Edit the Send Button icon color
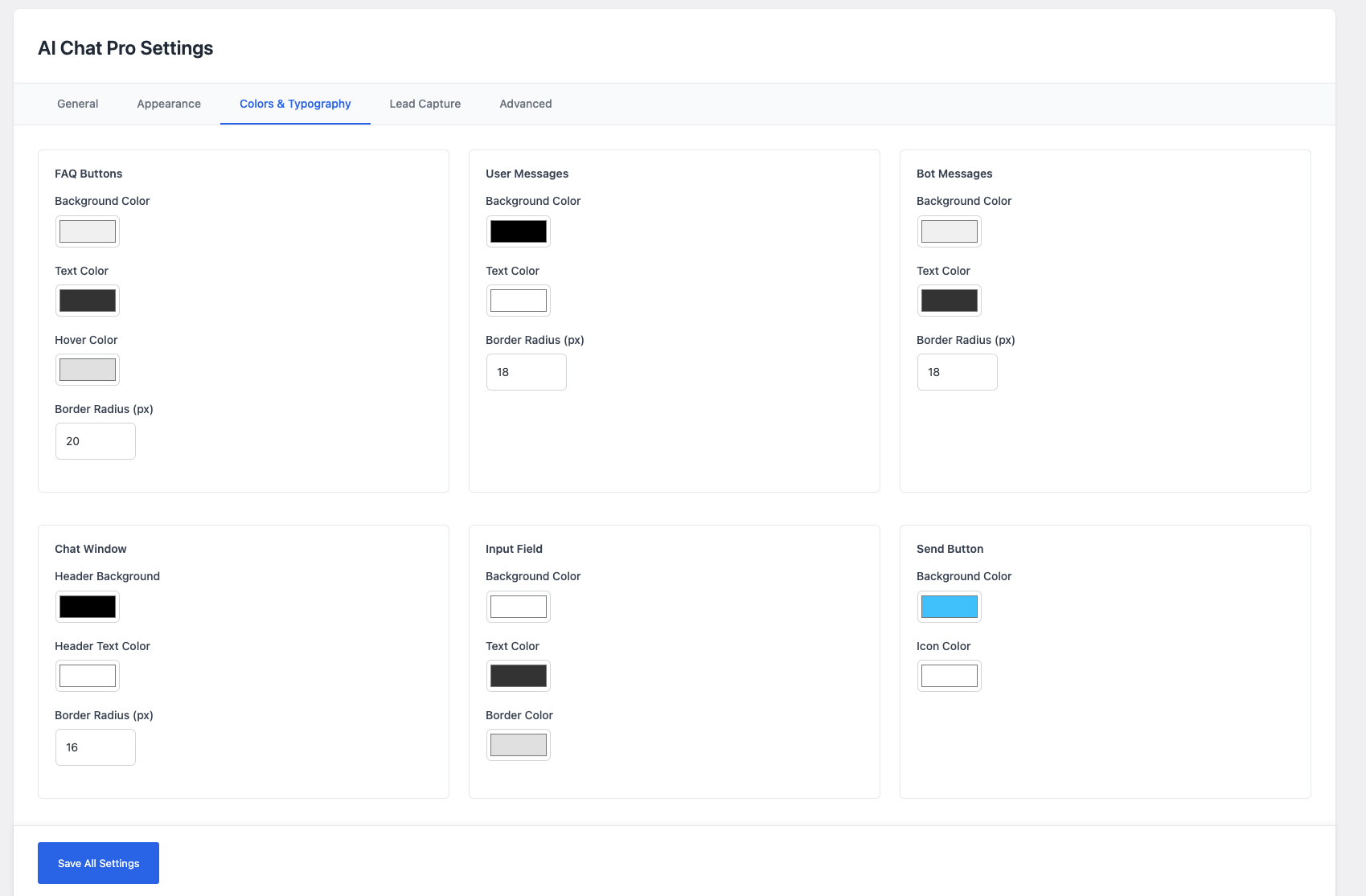 click(949, 675)
